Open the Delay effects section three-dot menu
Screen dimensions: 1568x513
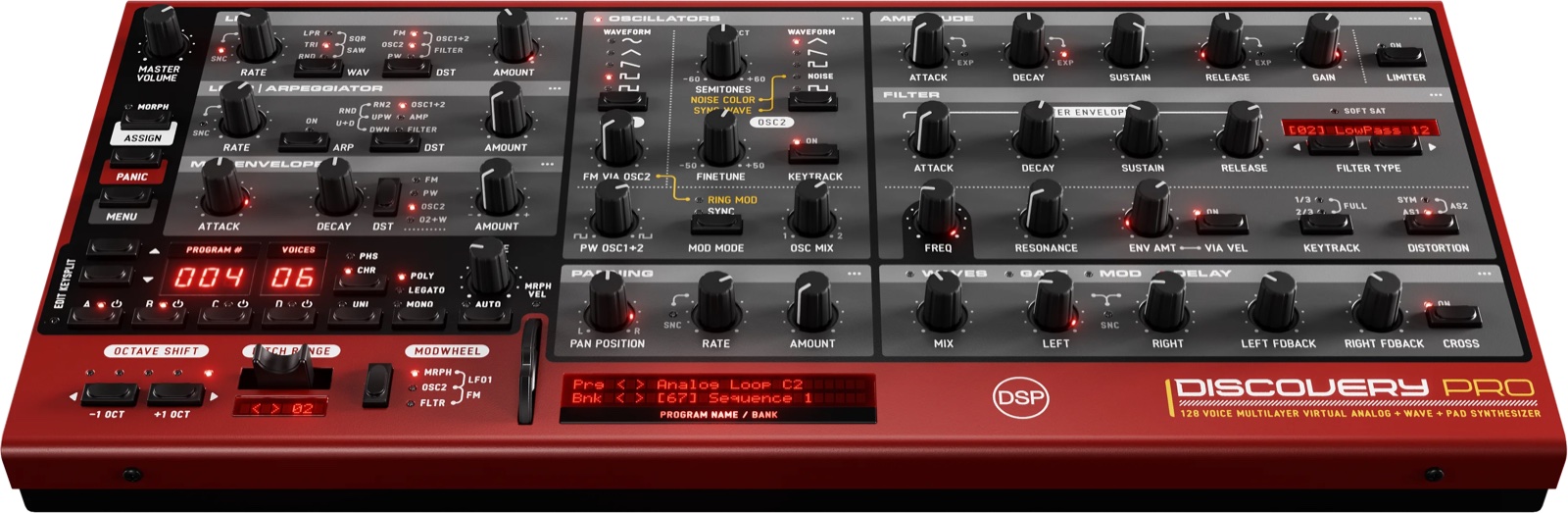[1486, 274]
